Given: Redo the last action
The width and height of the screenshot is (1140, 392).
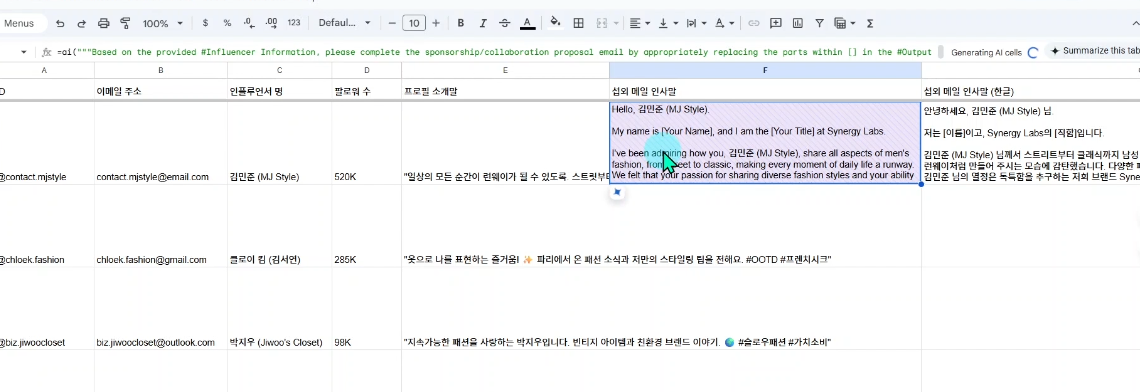Looking at the screenshot, I should (81, 23).
